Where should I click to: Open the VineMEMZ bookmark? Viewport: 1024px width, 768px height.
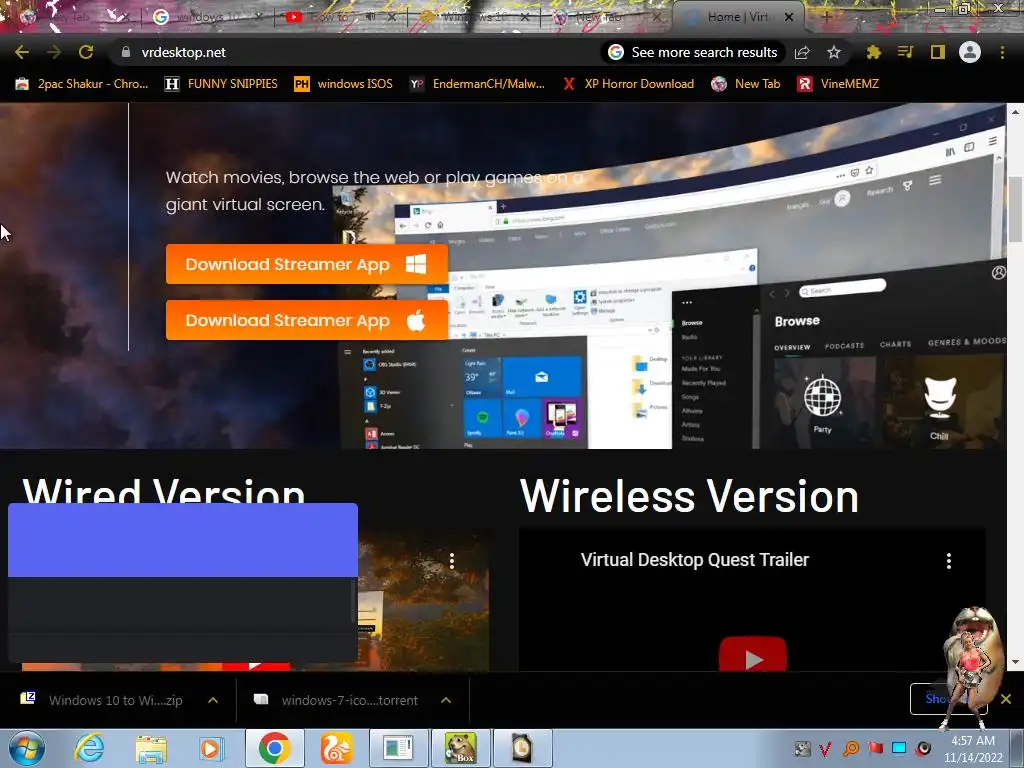tap(839, 84)
